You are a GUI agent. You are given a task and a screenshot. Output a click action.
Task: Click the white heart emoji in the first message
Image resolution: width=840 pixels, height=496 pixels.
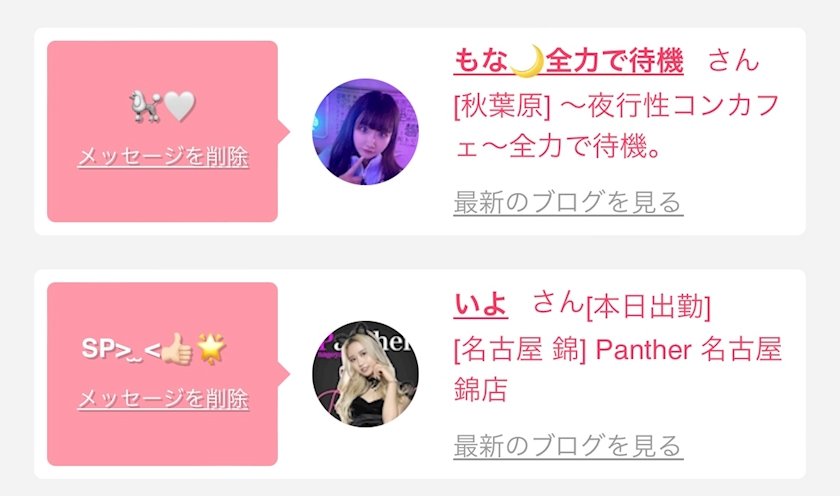pyautogui.click(x=179, y=106)
